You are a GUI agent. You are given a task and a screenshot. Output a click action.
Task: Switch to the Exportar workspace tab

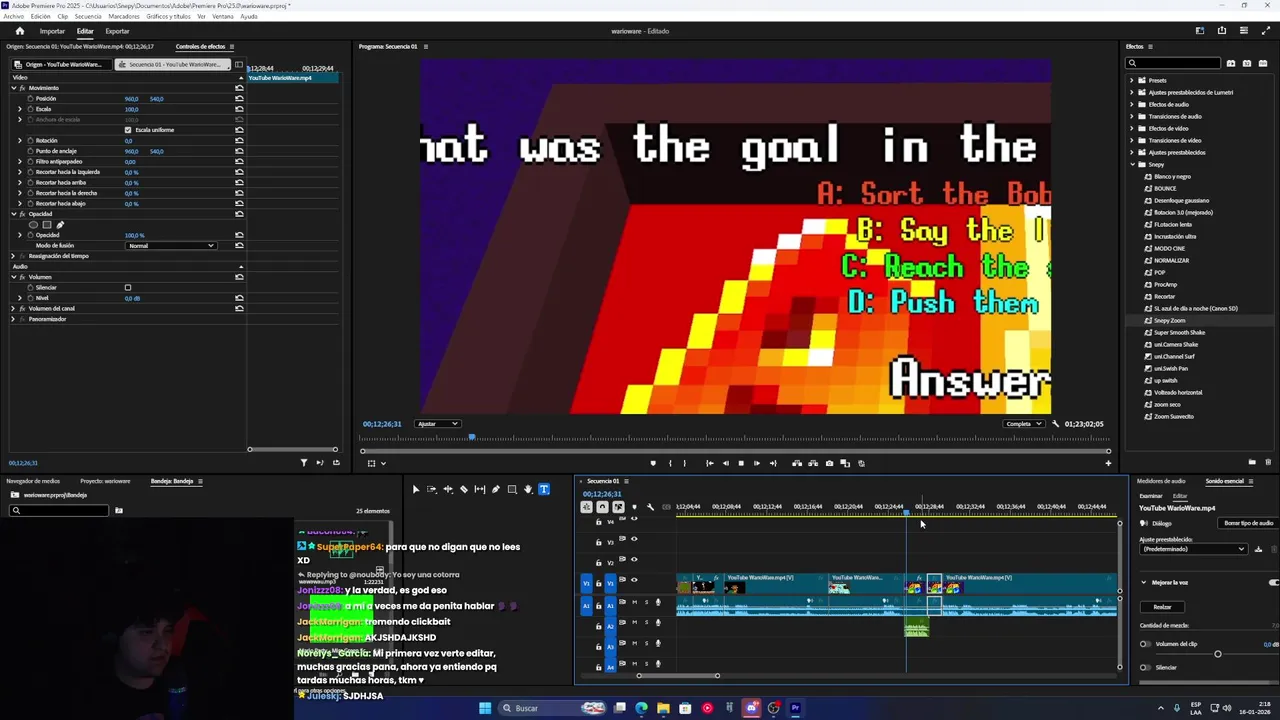tap(117, 31)
